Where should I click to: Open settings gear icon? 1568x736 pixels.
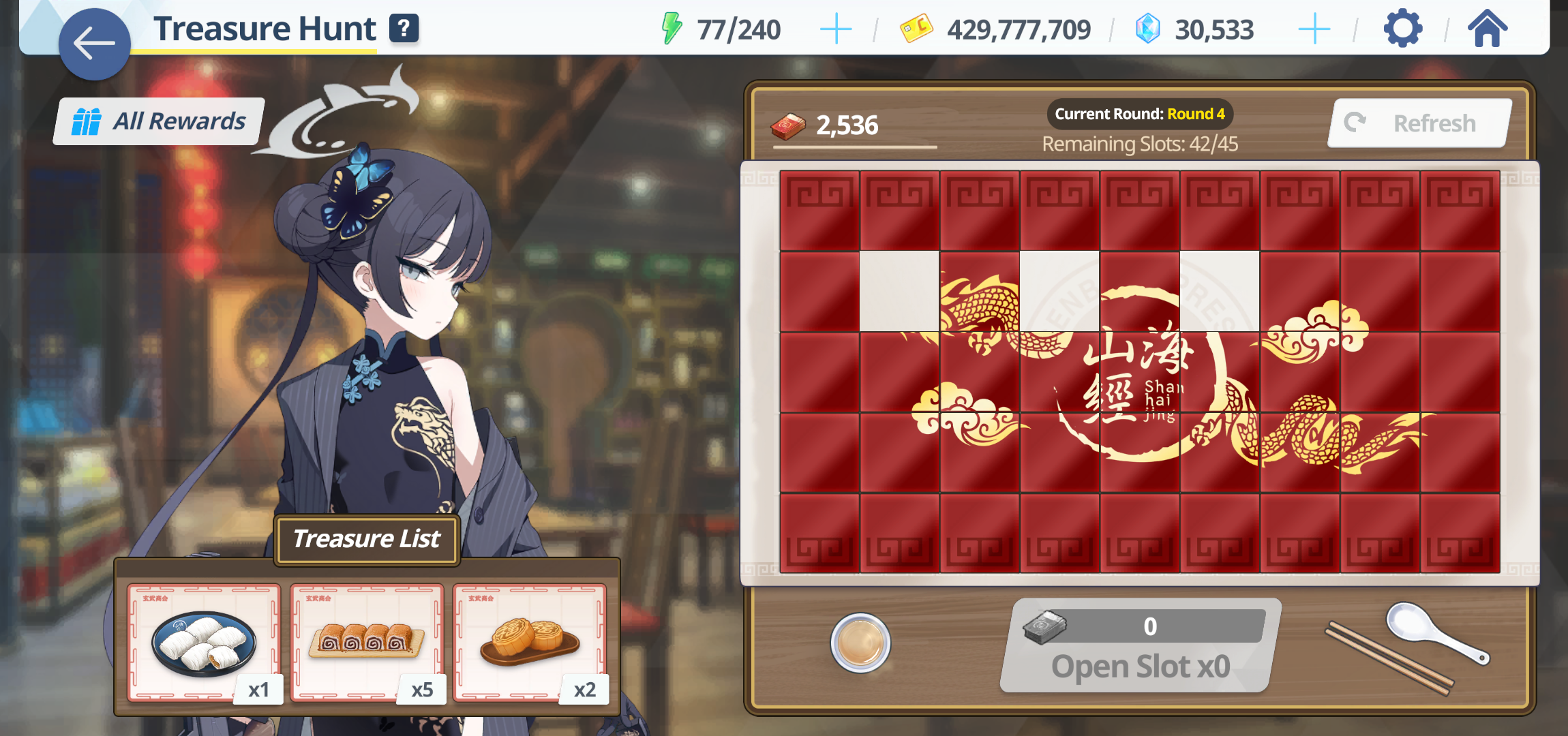point(1402,29)
